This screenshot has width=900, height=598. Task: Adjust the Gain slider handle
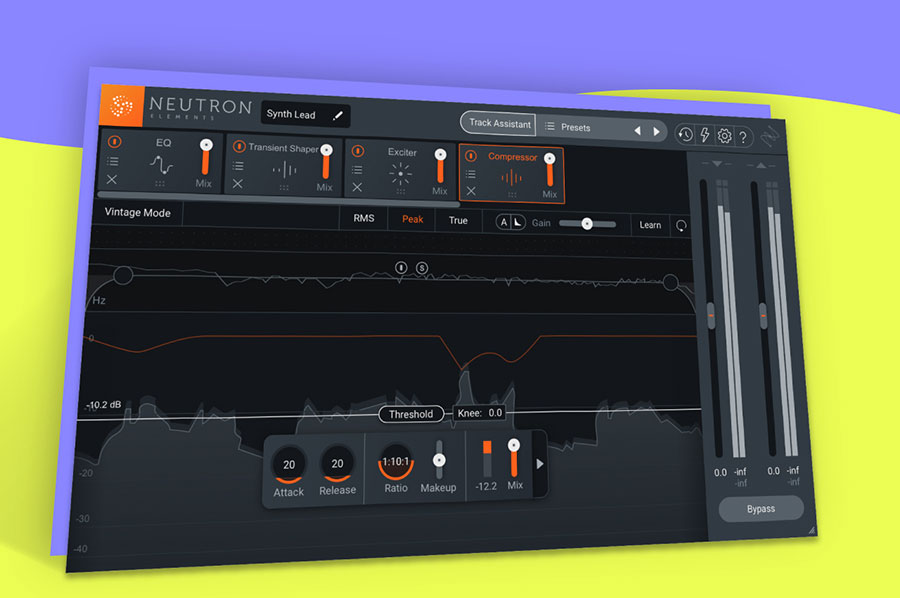587,224
